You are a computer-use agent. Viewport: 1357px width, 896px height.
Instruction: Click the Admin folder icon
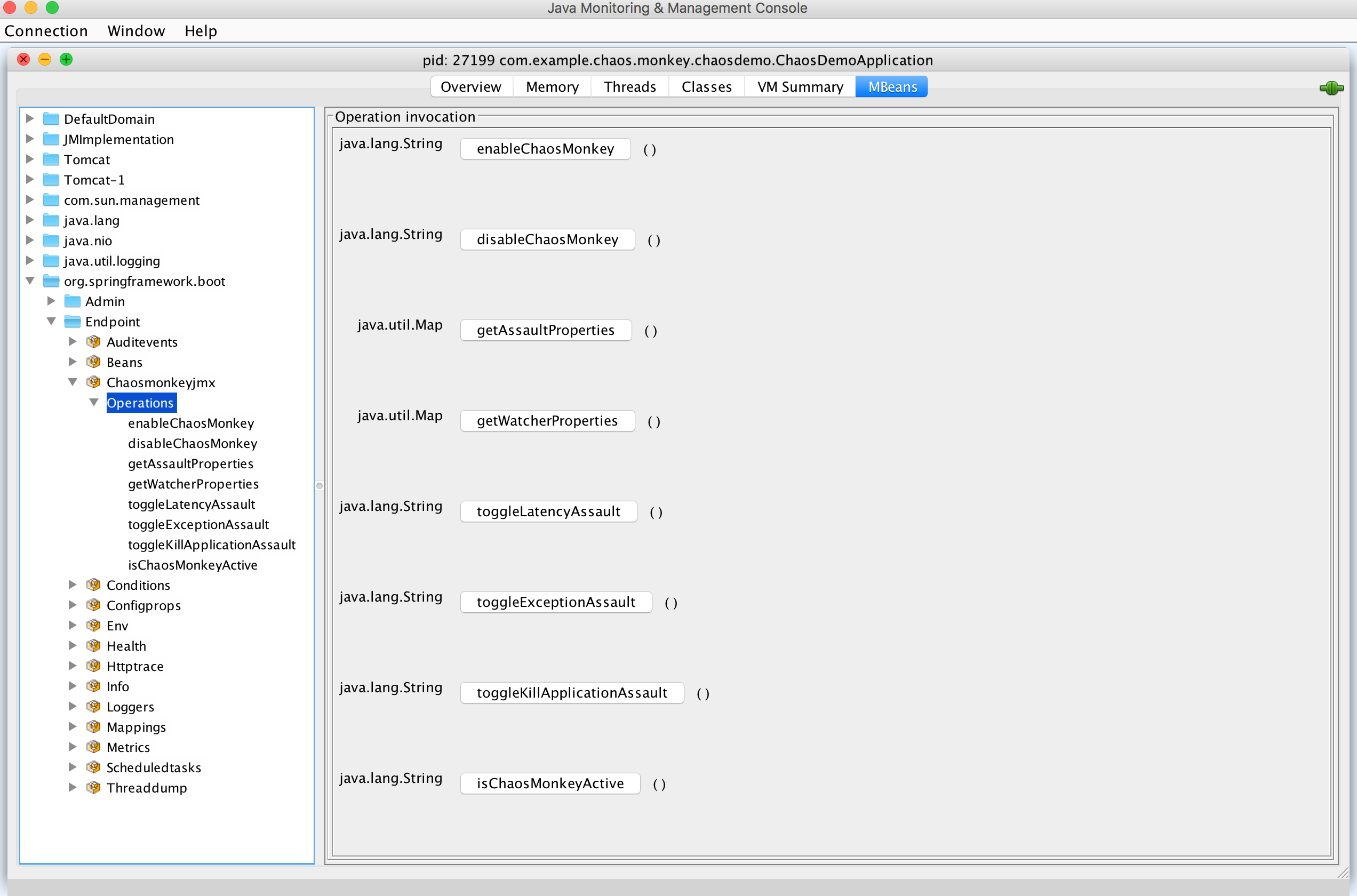73,301
